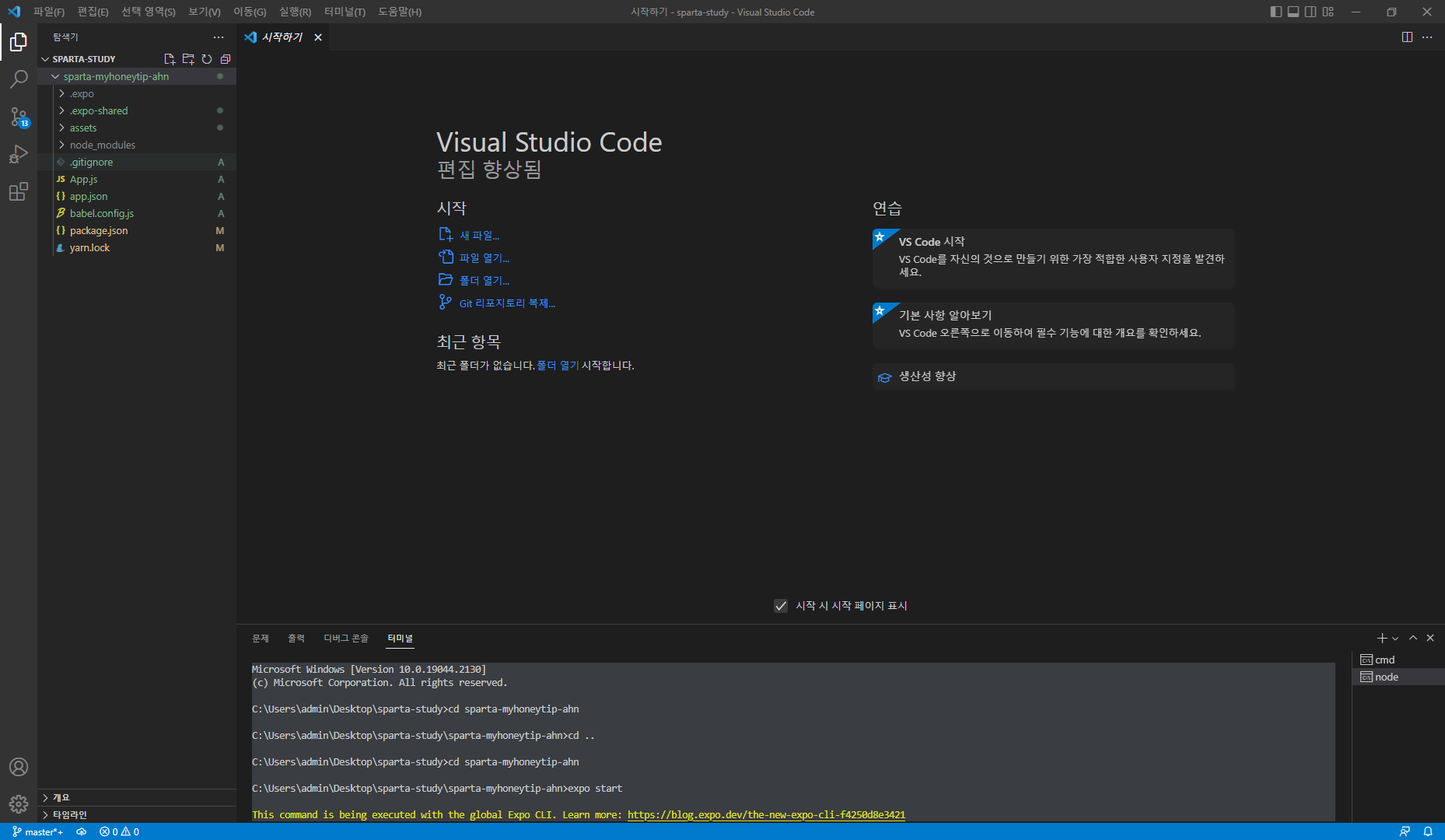Open App.js in the explorer
Viewport: 1445px width, 840px height.
pyautogui.click(x=137, y=179)
